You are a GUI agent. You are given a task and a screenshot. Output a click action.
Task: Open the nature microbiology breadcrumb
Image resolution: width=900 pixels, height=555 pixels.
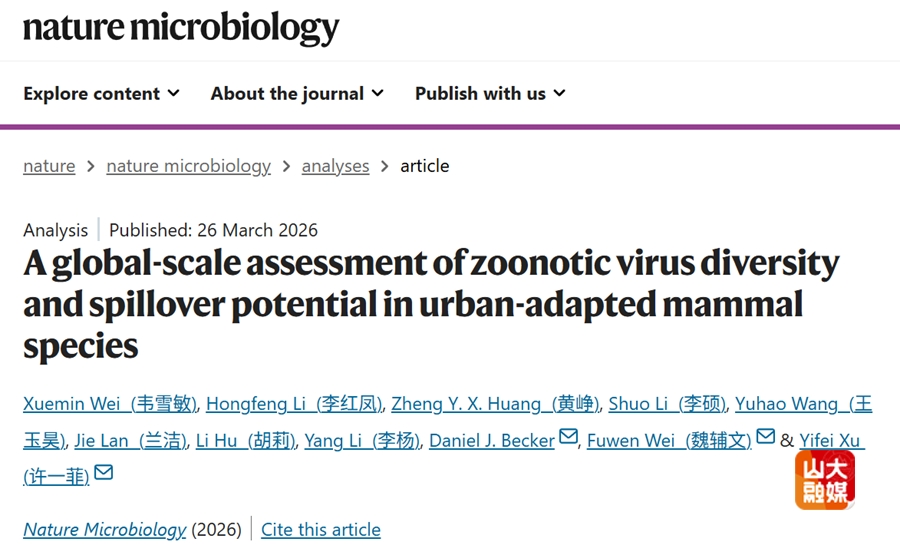(188, 166)
